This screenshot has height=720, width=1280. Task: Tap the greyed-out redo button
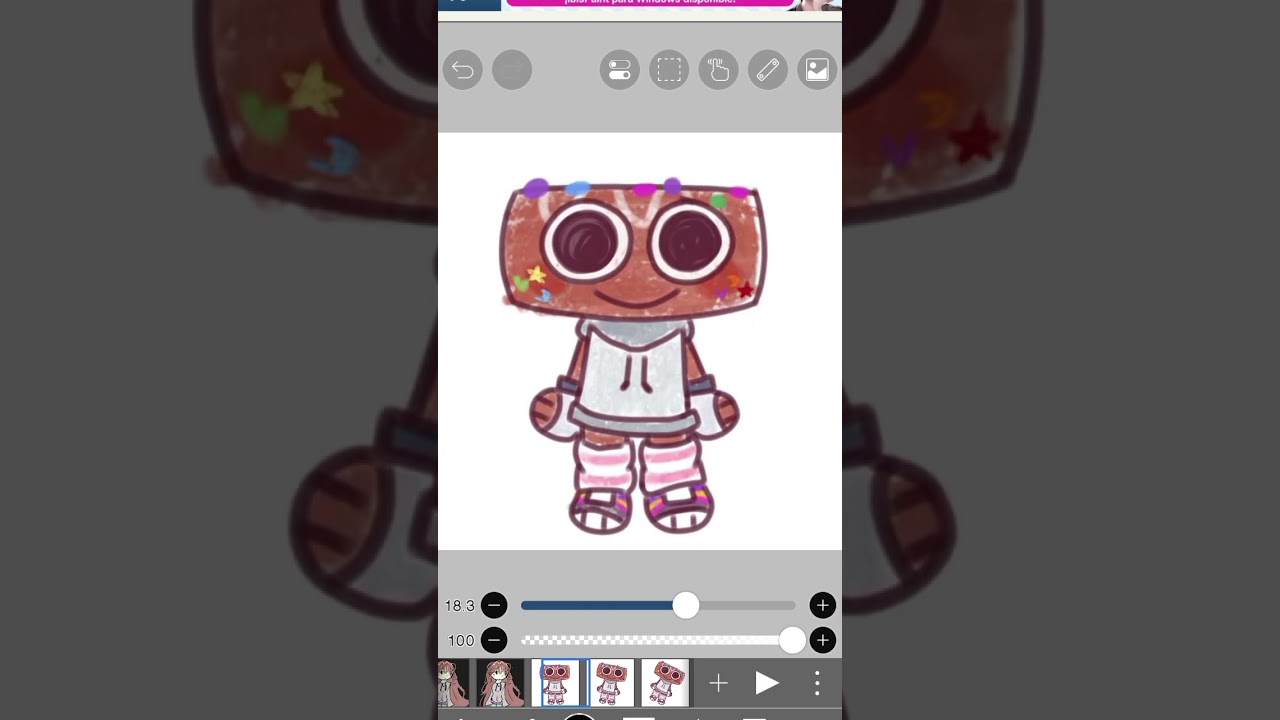click(x=512, y=70)
